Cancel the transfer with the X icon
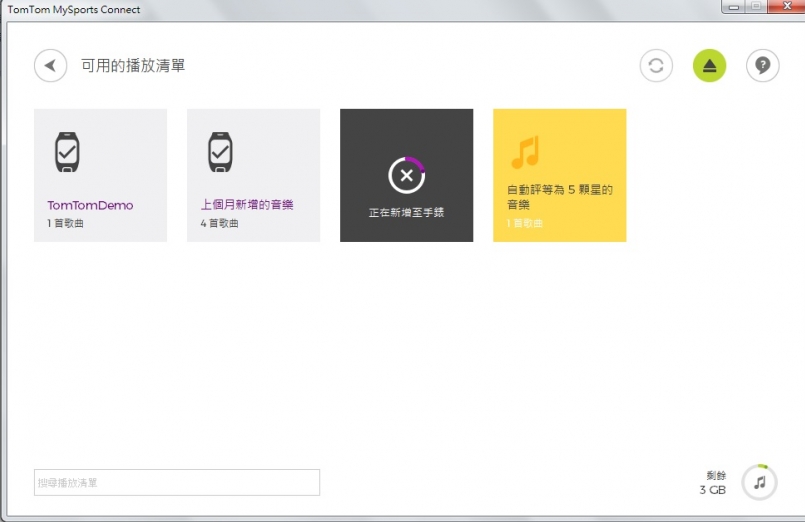The image size is (805, 522). pyautogui.click(x=406, y=175)
